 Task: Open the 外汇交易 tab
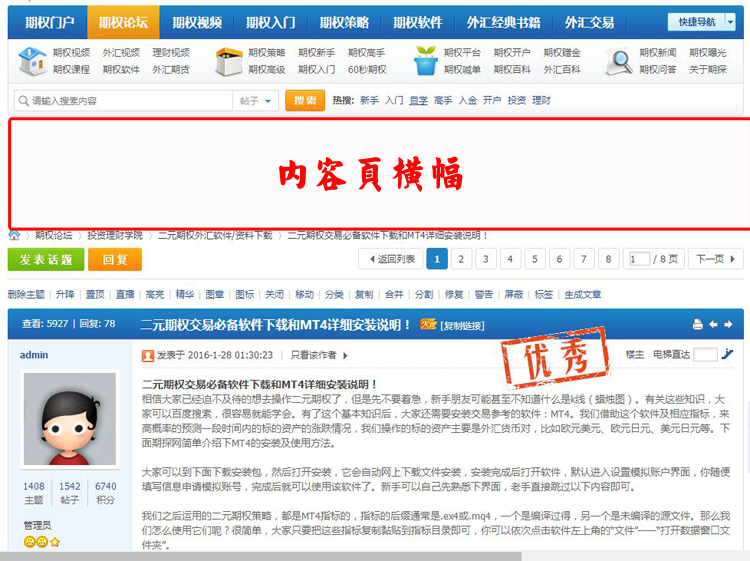tap(589, 22)
